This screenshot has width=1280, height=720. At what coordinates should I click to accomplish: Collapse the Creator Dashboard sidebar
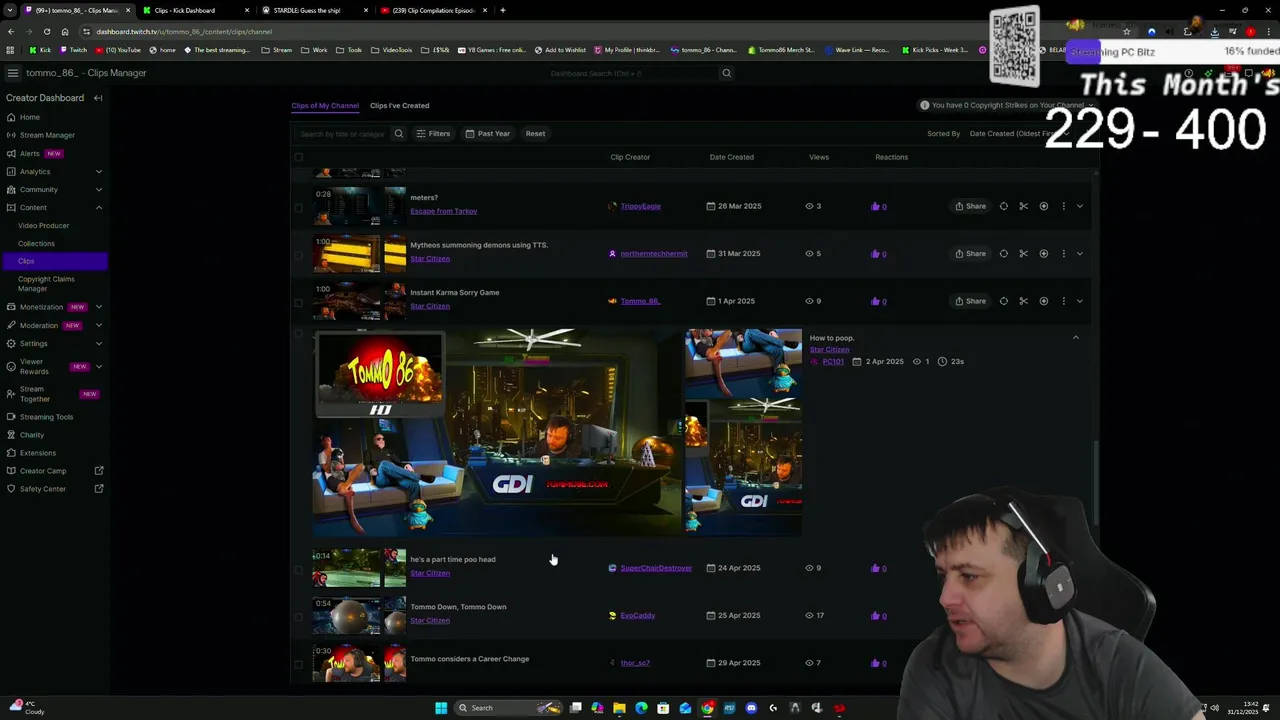(98, 98)
